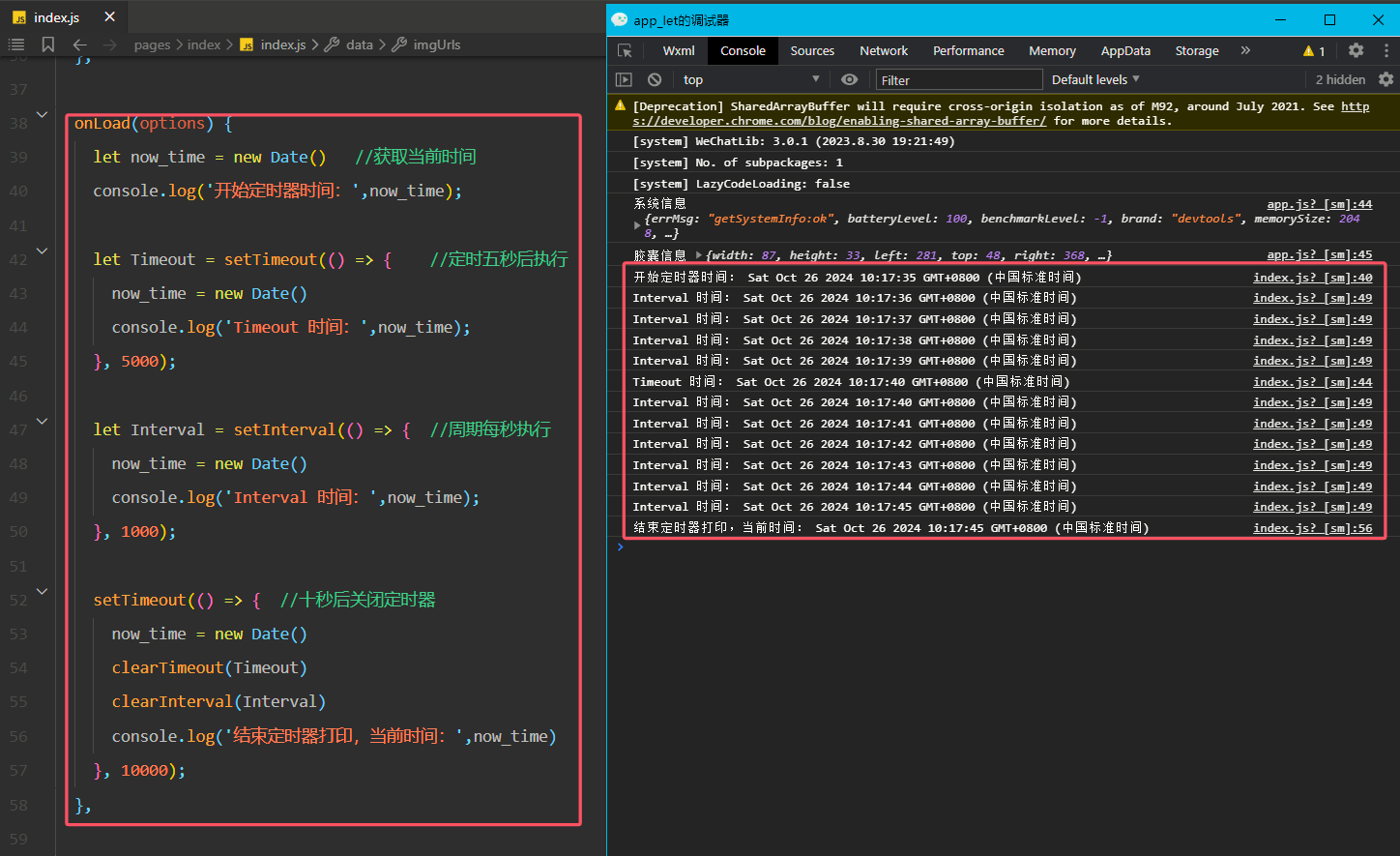Image resolution: width=1400 pixels, height=856 pixels.
Task: Collapse the setInterval block at line 47
Action: pyautogui.click(x=42, y=421)
